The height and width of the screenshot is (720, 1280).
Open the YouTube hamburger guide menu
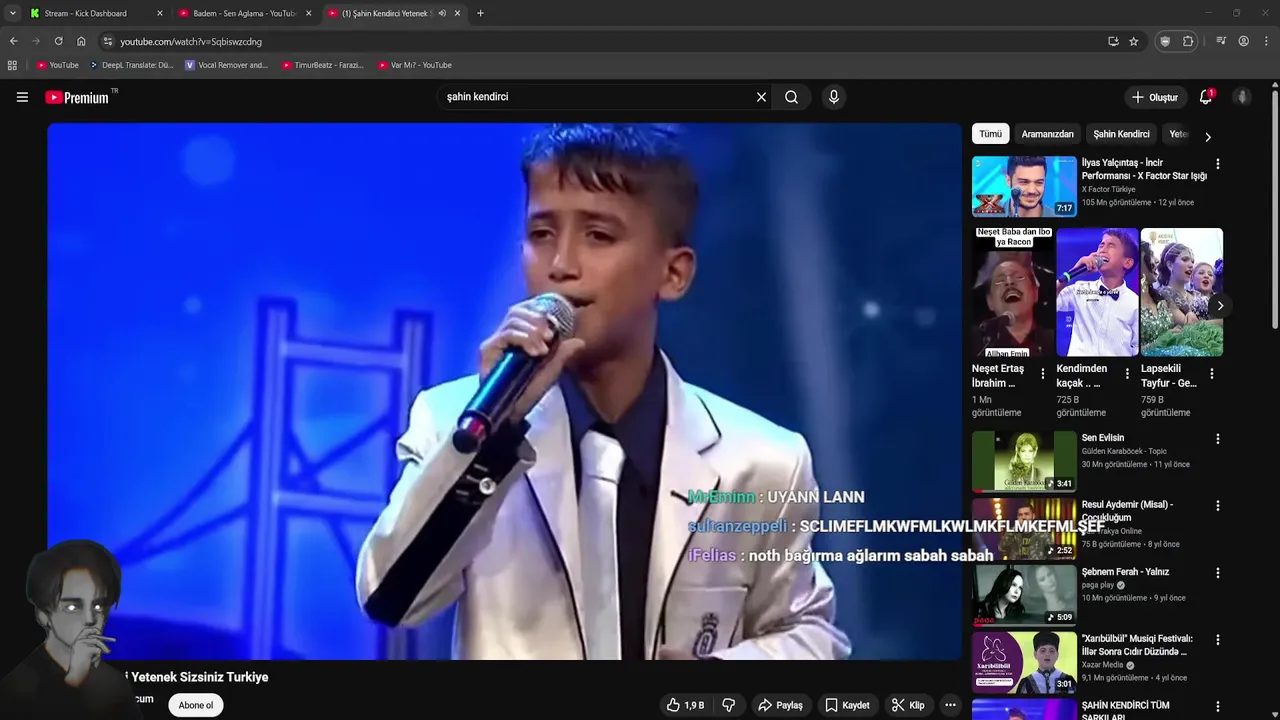tap(22, 97)
